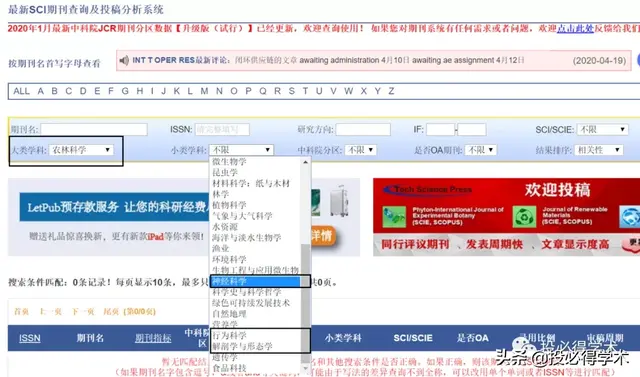Click the 研究方向 input field
640x377 pixels.
point(363,129)
